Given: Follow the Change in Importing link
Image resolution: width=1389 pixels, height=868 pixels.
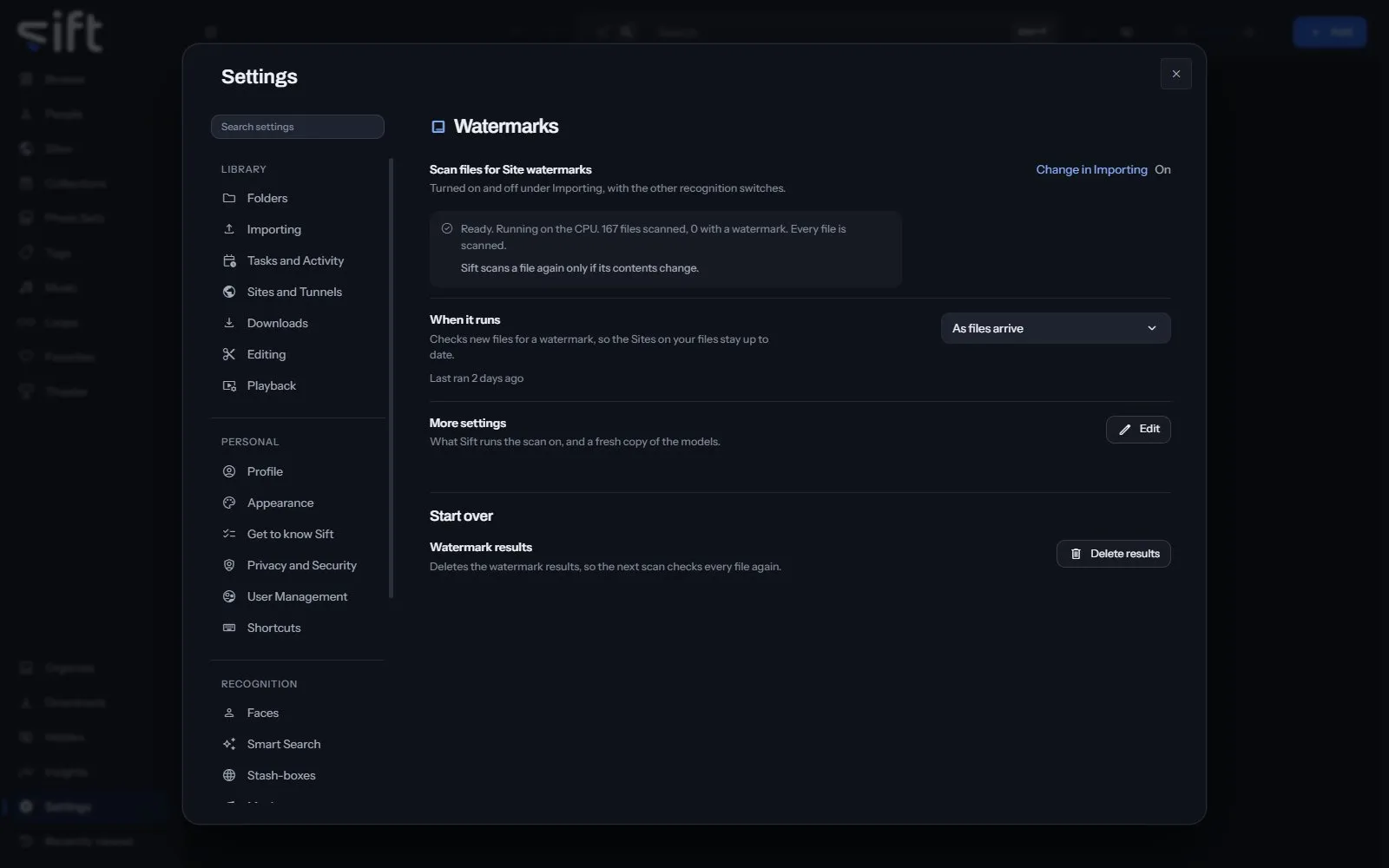Looking at the screenshot, I should [1091, 169].
